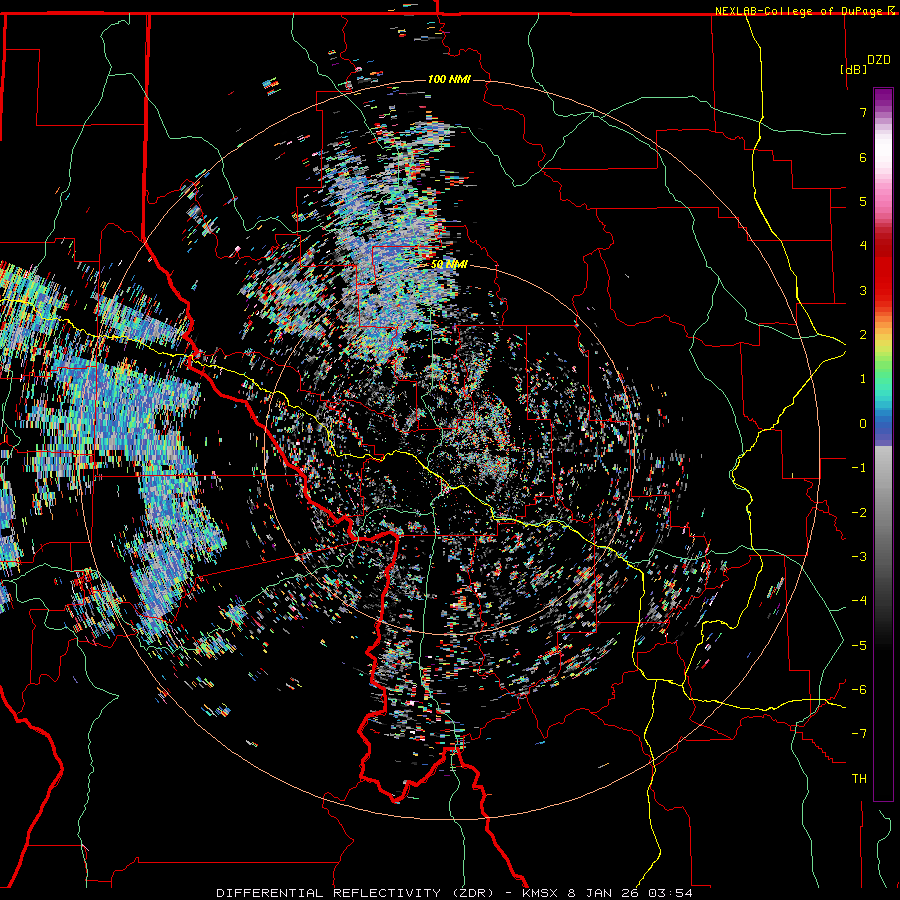The height and width of the screenshot is (900, 900).
Task: Click the positive 3 scale label
Action: point(863,290)
